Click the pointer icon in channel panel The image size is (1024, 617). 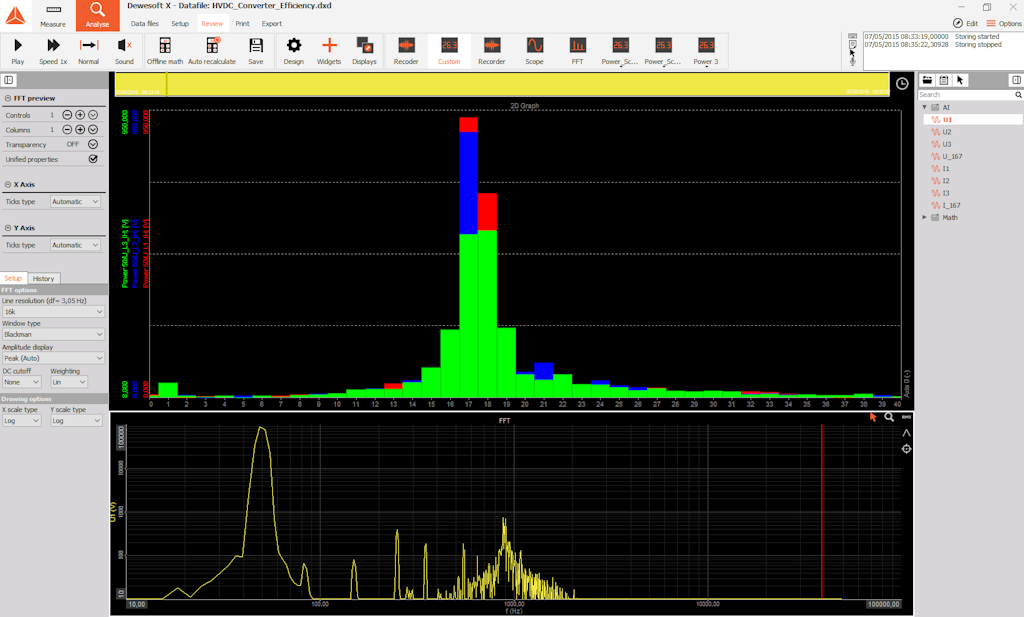[960, 80]
